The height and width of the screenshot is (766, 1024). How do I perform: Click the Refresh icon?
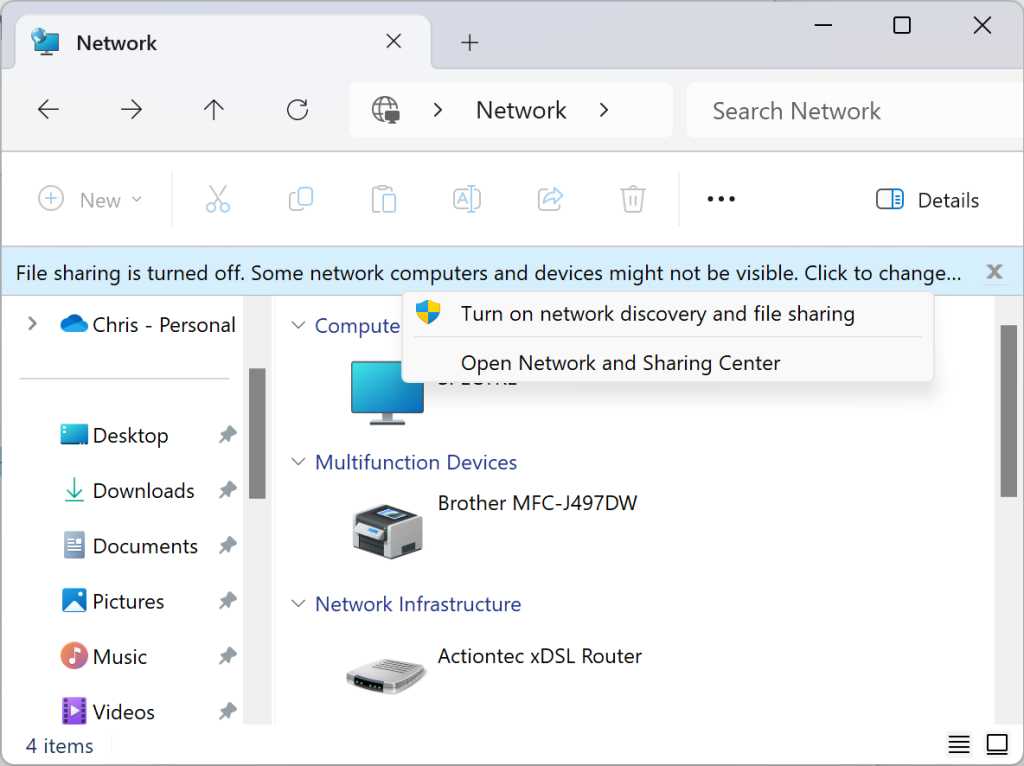click(x=297, y=110)
